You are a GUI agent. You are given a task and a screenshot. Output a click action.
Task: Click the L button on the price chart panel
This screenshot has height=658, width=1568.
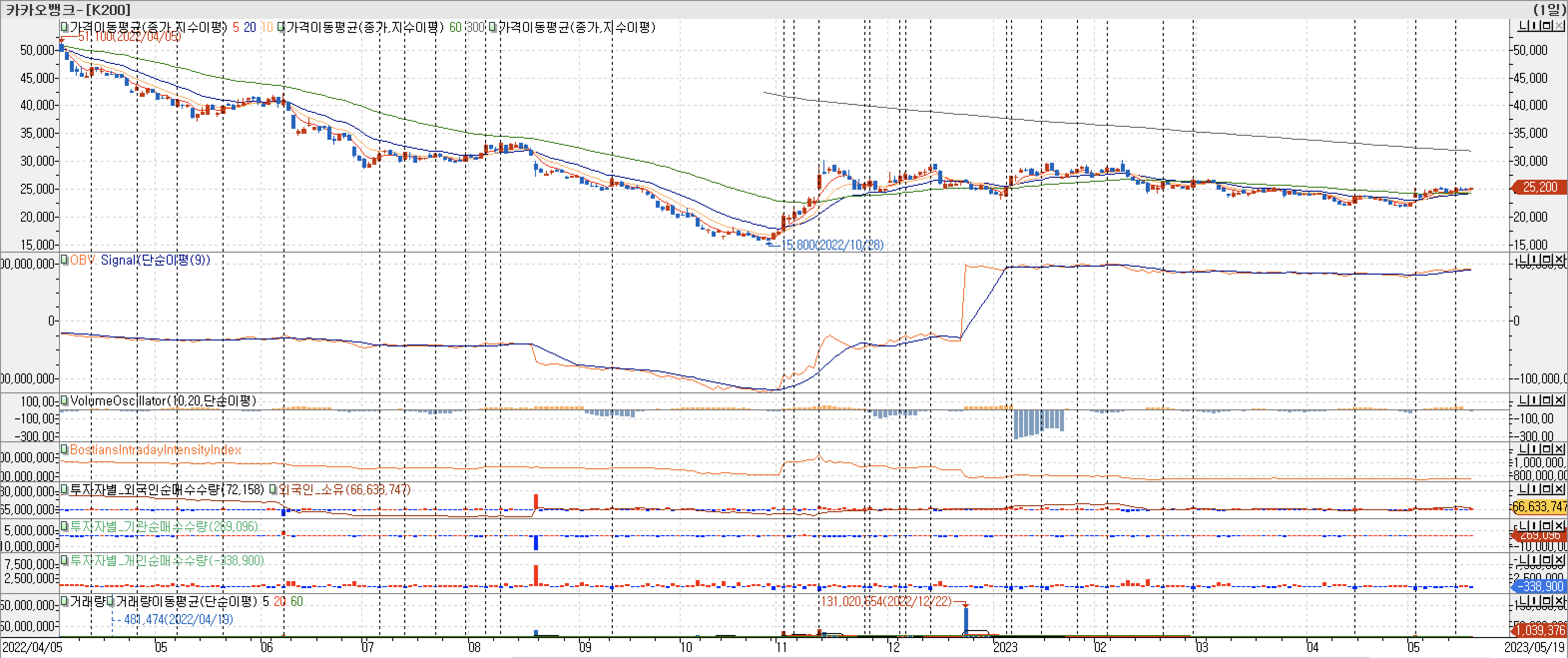click(x=1523, y=25)
